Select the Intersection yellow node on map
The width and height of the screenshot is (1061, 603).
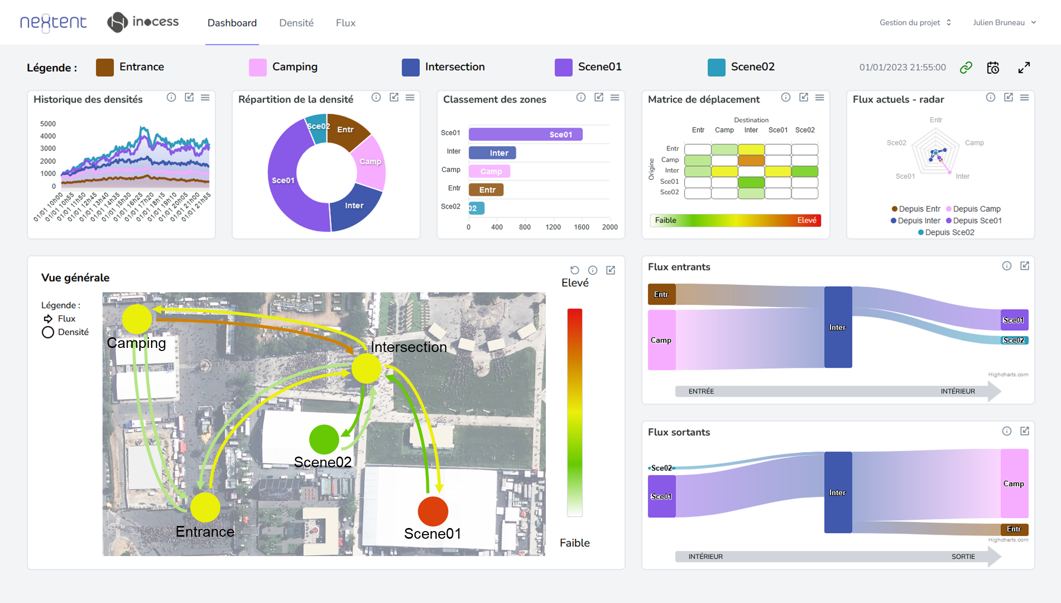pos(367,369)
